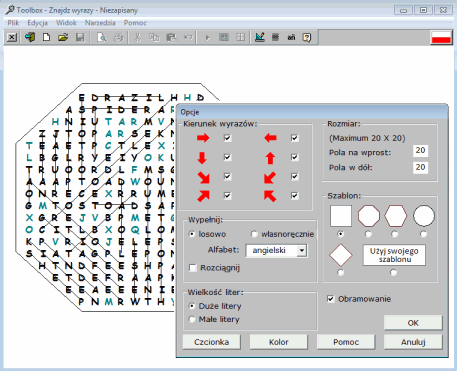This screenshot has height=371, width=457.
Task: Click the grey panel icon after play
Action: [224, 37]
